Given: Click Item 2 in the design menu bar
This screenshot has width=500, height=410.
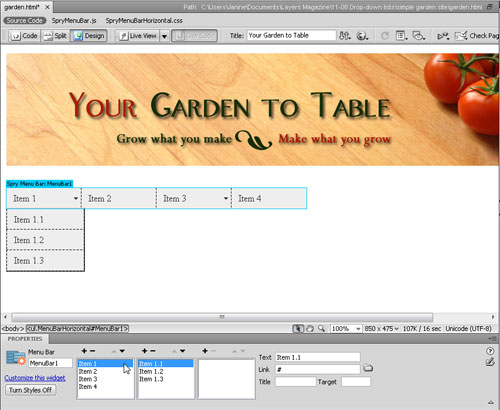Looking at the screenshot, I should (x=119, y=198).
